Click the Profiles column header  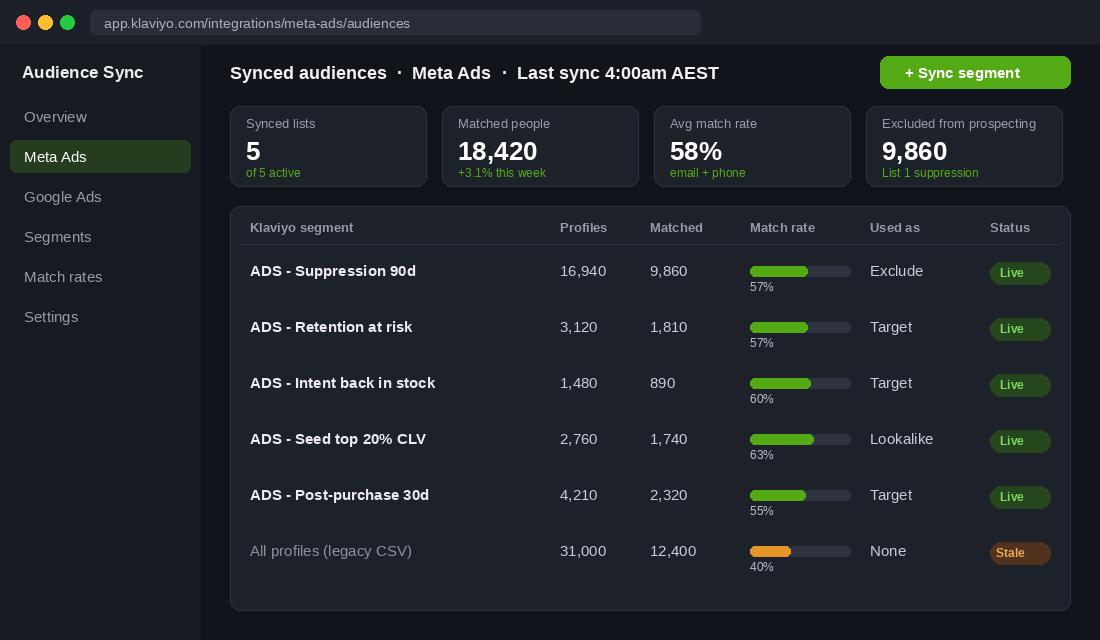pyautogui.click(x=583, y=228)
